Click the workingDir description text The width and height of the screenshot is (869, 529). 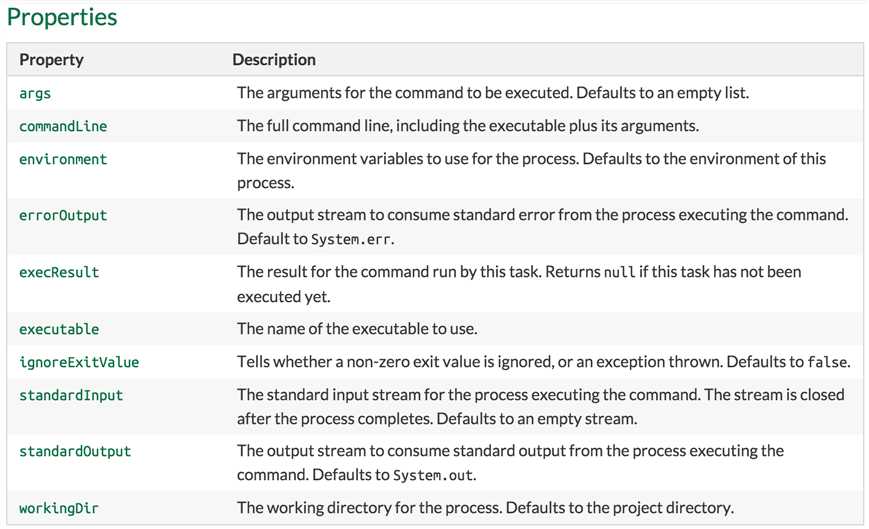point(485,508)
